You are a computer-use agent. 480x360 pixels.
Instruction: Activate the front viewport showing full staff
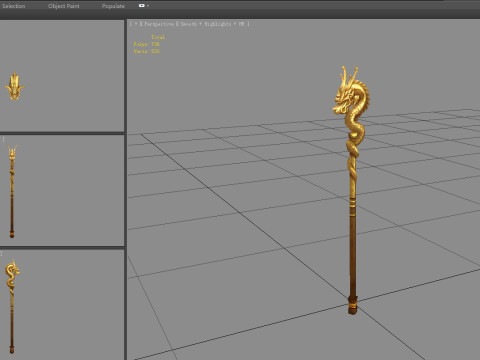point(62,190)
